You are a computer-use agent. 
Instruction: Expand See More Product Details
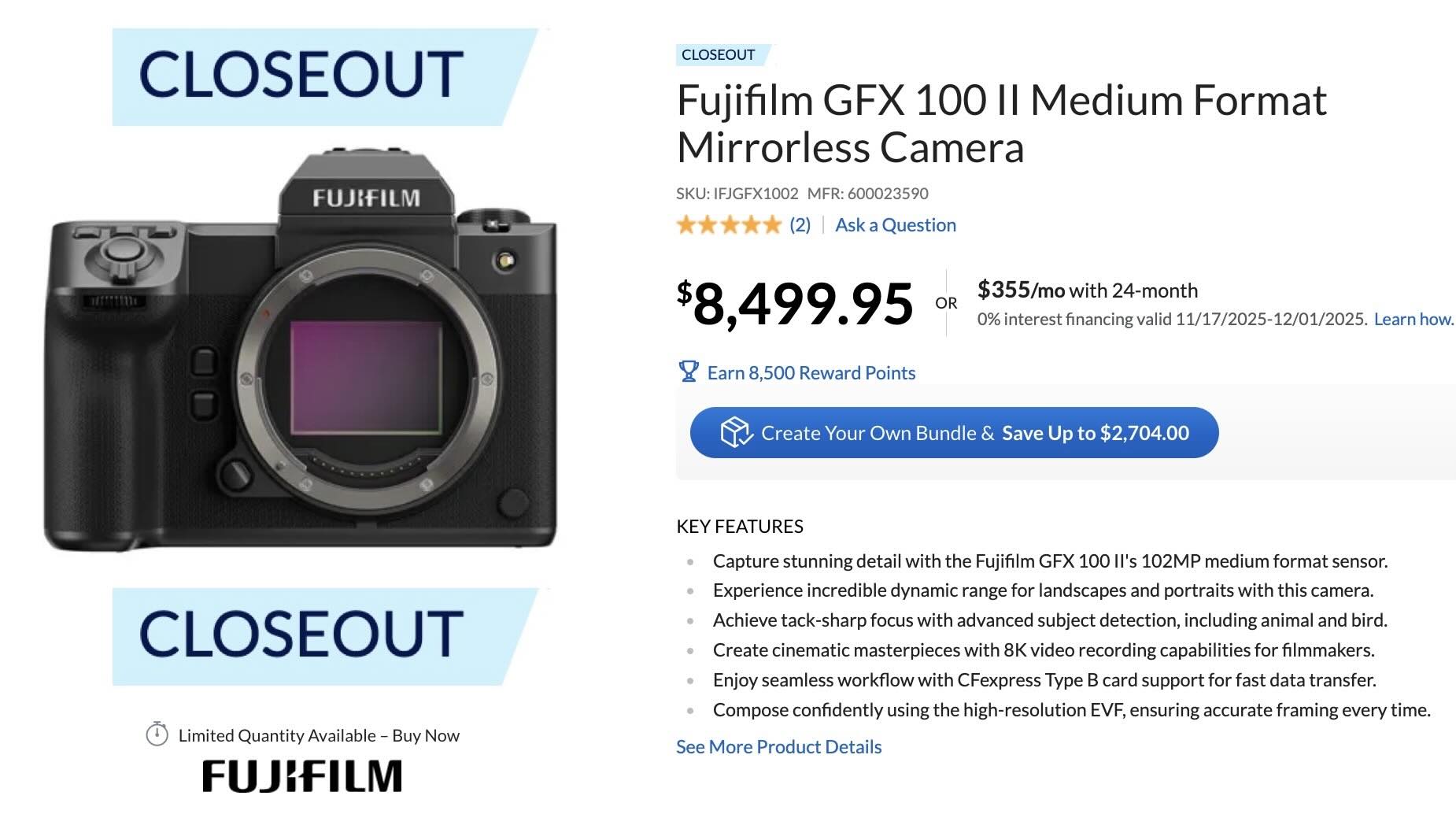pyautogui.click(x=778, y=746)
